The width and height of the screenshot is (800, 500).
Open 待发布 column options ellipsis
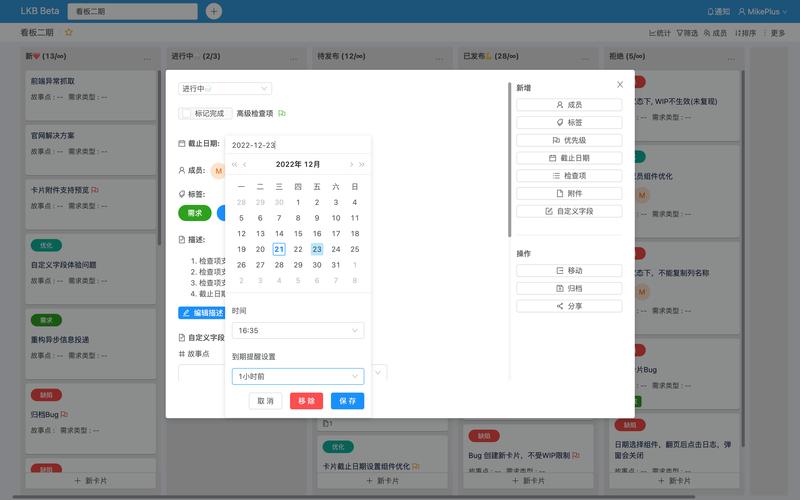click(439, 59)
